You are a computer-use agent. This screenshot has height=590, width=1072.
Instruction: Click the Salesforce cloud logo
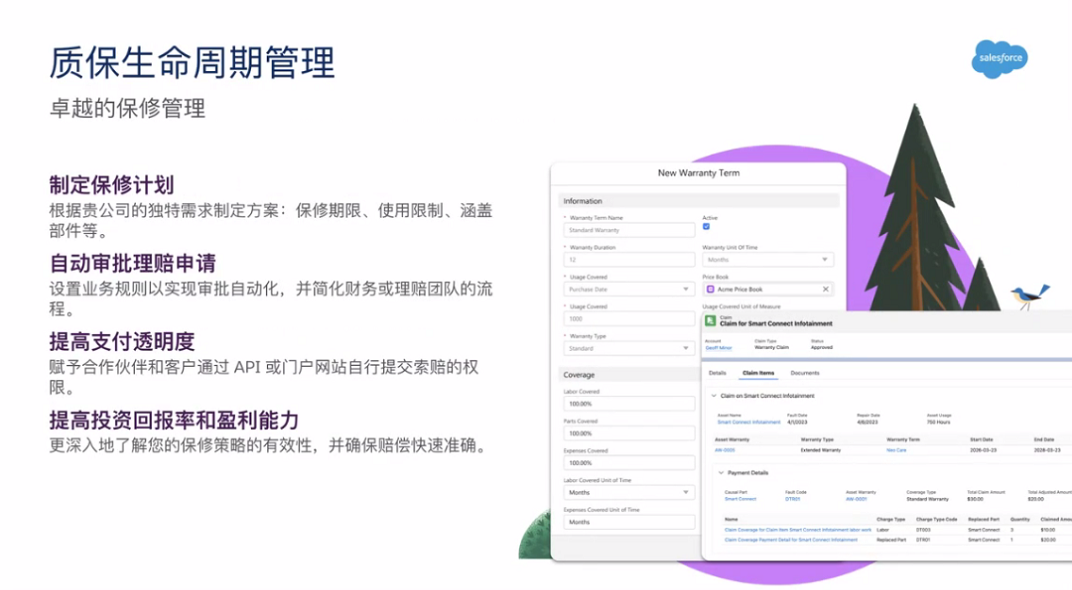click(999, 59)
